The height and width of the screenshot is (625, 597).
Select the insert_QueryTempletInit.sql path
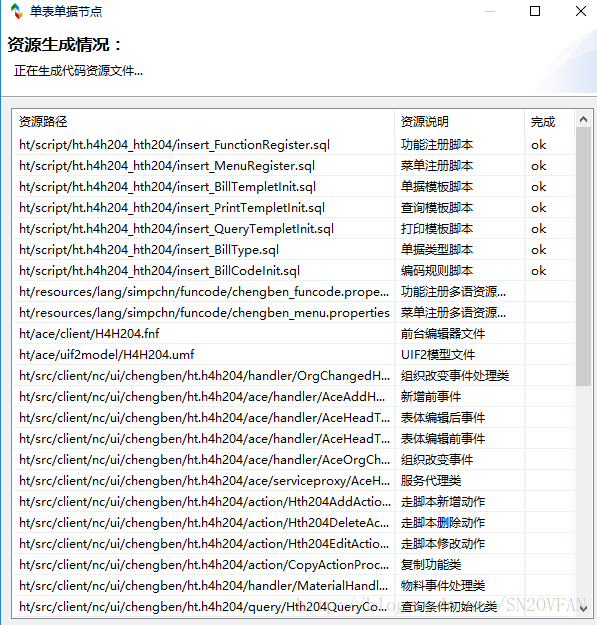(177, 229)
